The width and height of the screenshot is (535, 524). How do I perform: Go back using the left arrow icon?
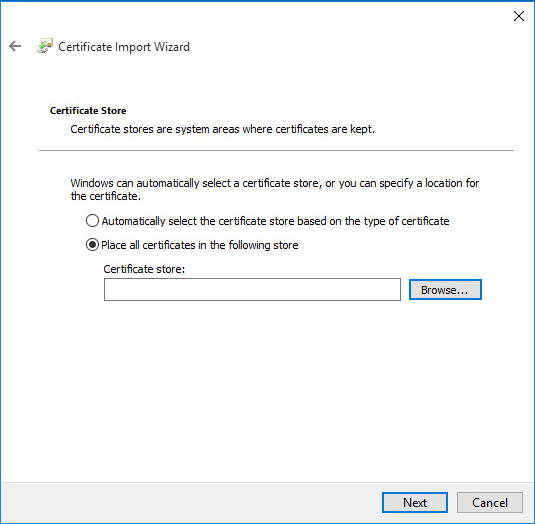[15, 46]
